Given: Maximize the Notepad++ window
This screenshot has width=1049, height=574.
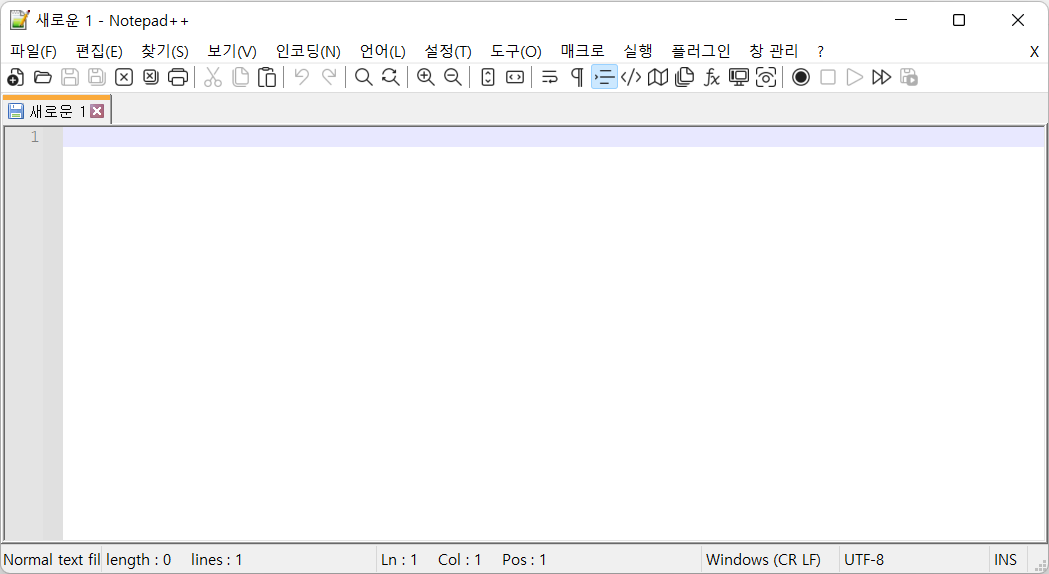Looking at the screenshot, I should (x=959, y=20).
